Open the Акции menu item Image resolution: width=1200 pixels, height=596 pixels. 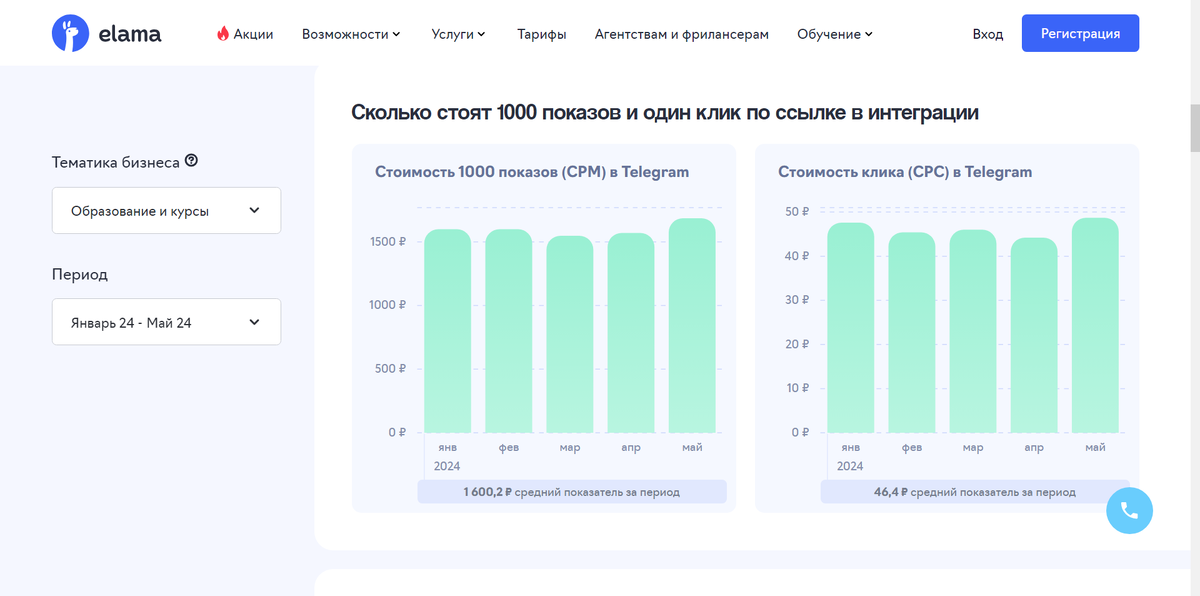point(245,34)
